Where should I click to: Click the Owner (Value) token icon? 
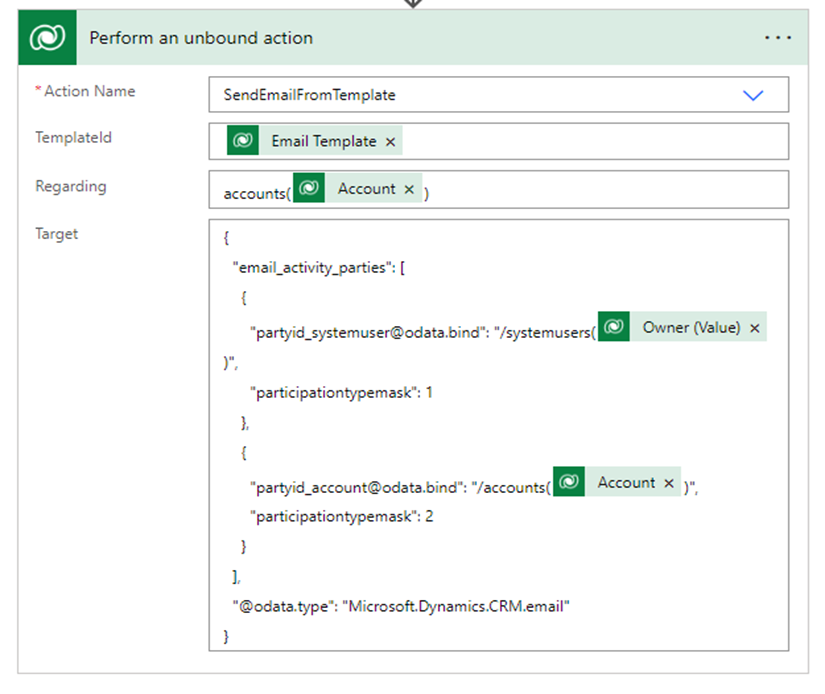[614, 328]
